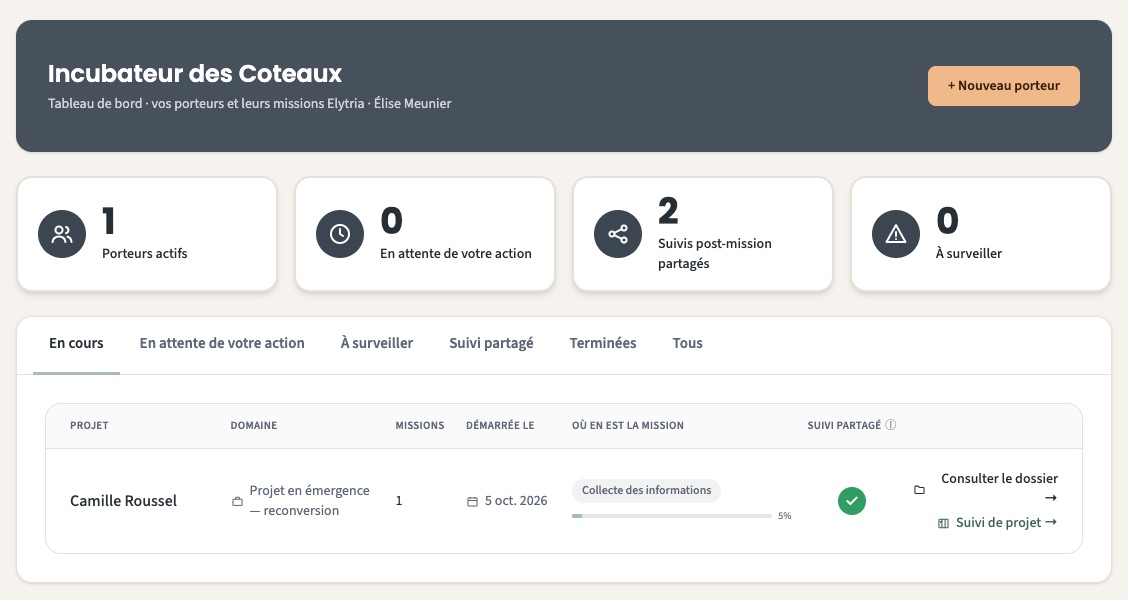Click the Projet en émergence — reconversion domain text
The height and width of the screenshot is (600, 1128).
[309, 501]
